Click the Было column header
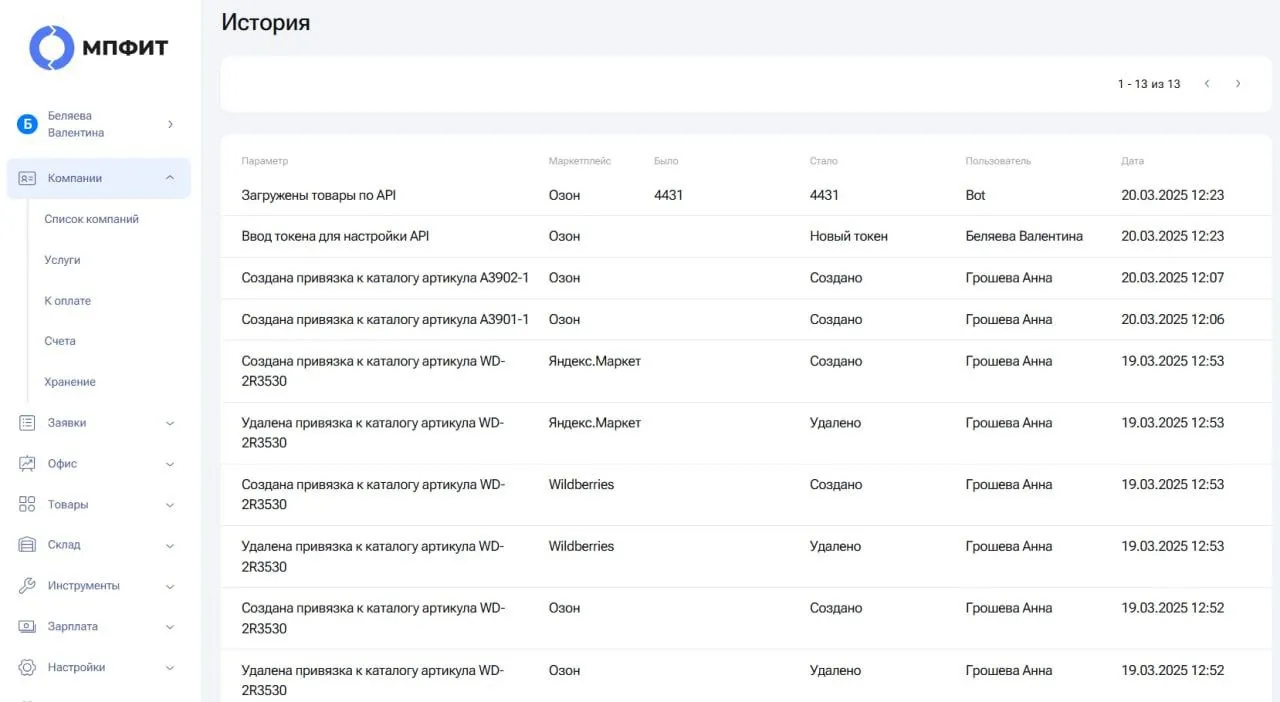 pyautogui.click(x=666, y=161)
